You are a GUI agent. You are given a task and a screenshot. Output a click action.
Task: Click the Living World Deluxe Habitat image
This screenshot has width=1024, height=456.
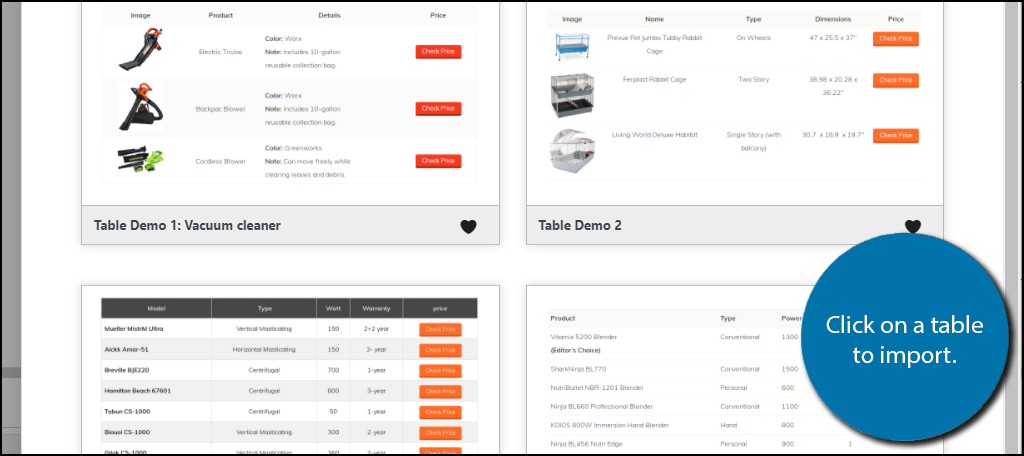click(571, 150)
